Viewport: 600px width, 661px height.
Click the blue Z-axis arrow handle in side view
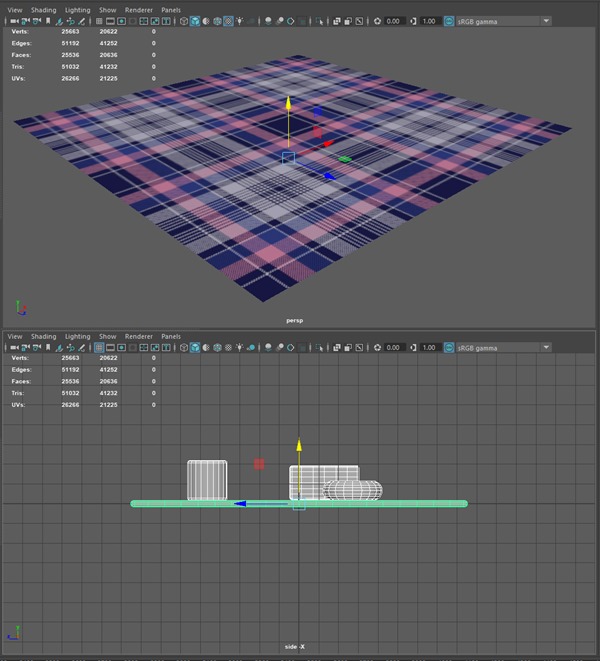point(240,504)
